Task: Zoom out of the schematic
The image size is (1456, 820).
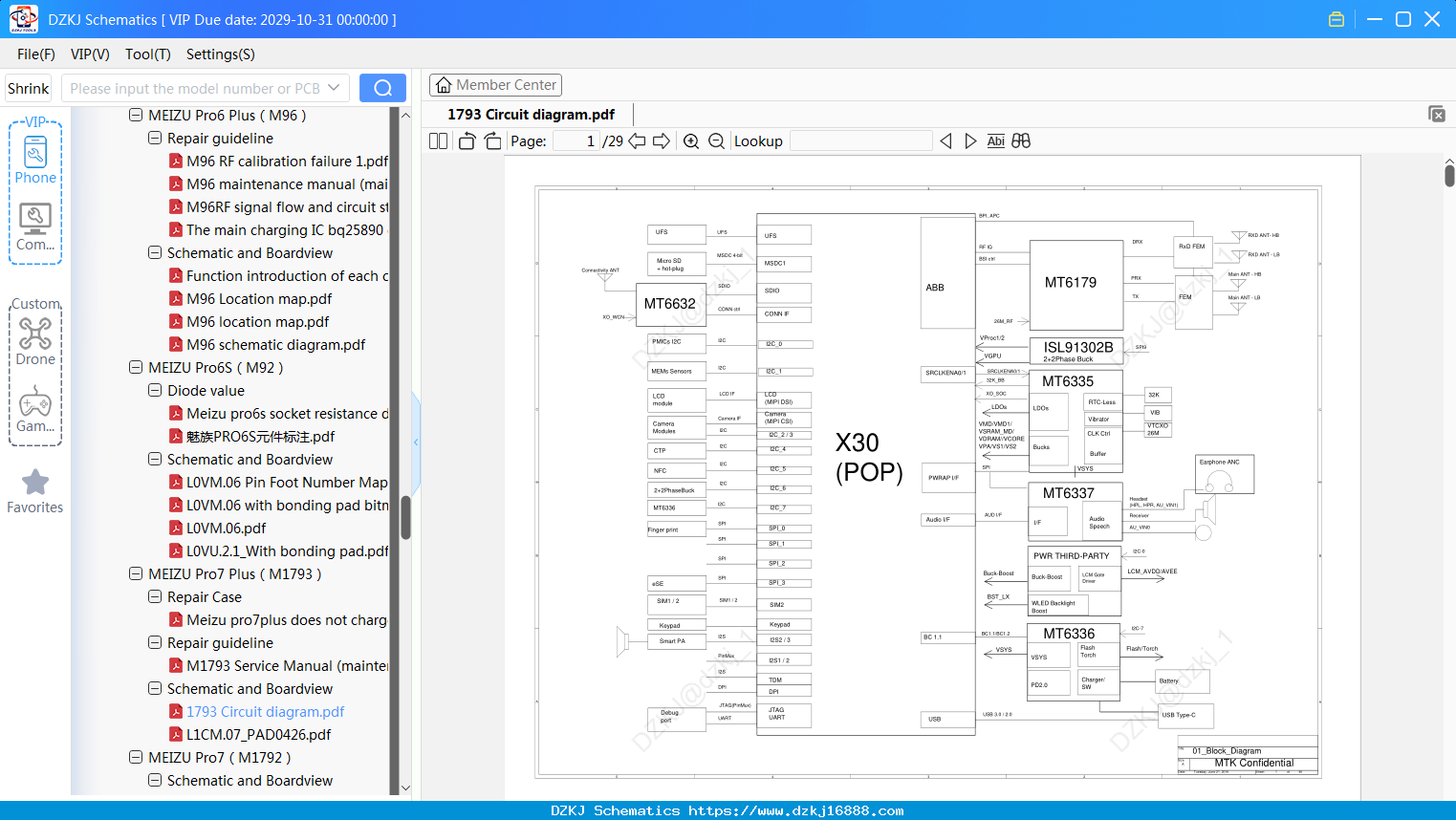Action: [716, 140]
